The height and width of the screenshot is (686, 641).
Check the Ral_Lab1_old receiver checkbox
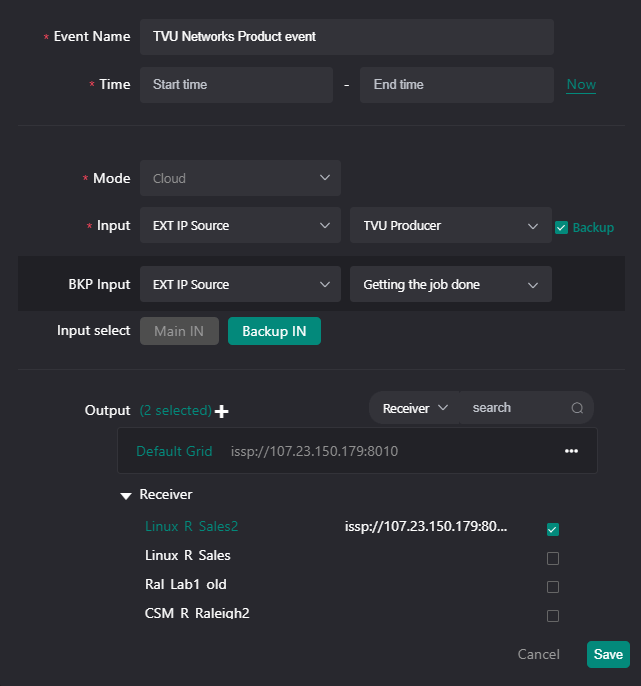click(x=553, y=587)
